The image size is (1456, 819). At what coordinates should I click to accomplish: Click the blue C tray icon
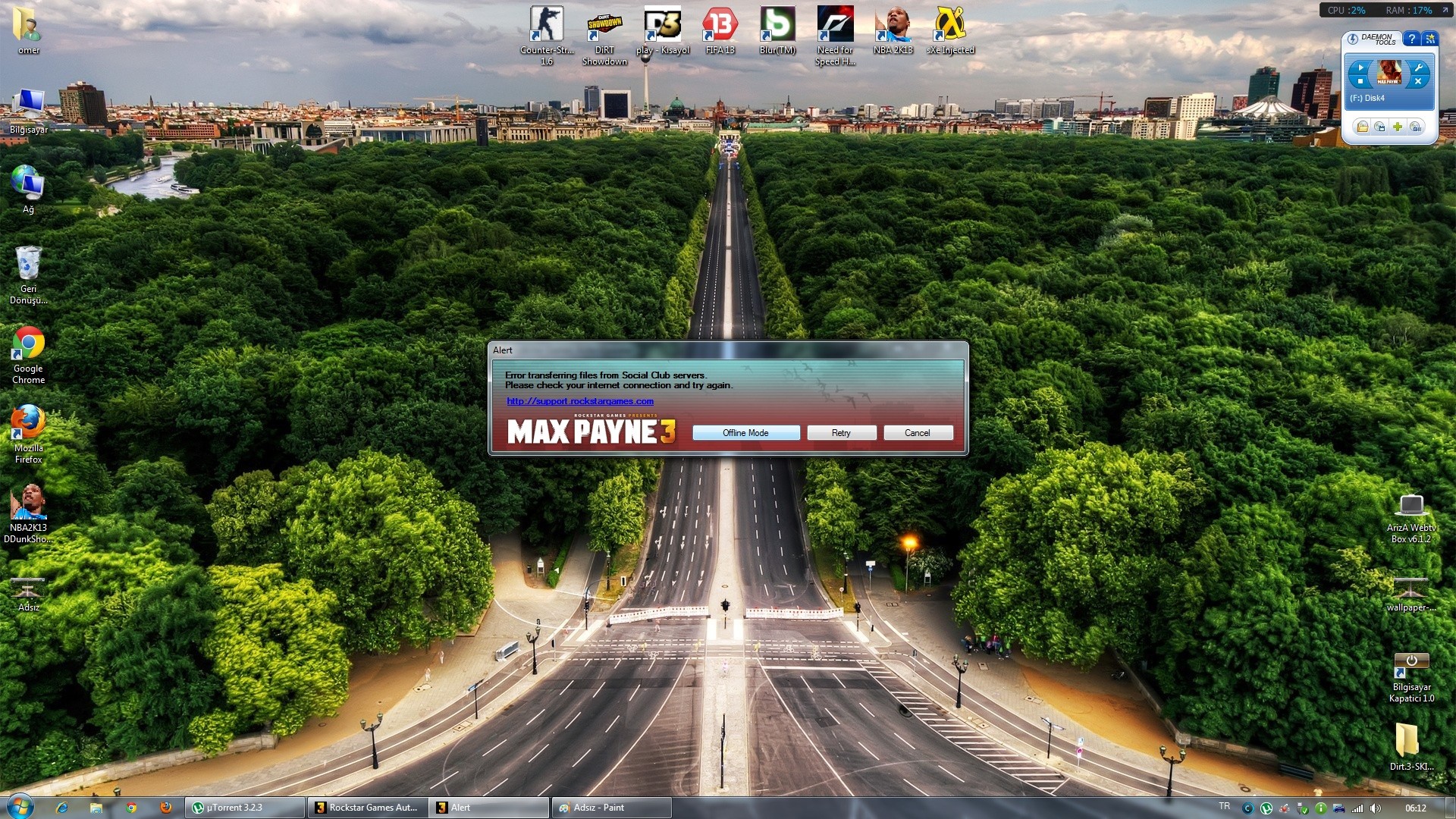pyautogui.click(x=1248, y=808)
